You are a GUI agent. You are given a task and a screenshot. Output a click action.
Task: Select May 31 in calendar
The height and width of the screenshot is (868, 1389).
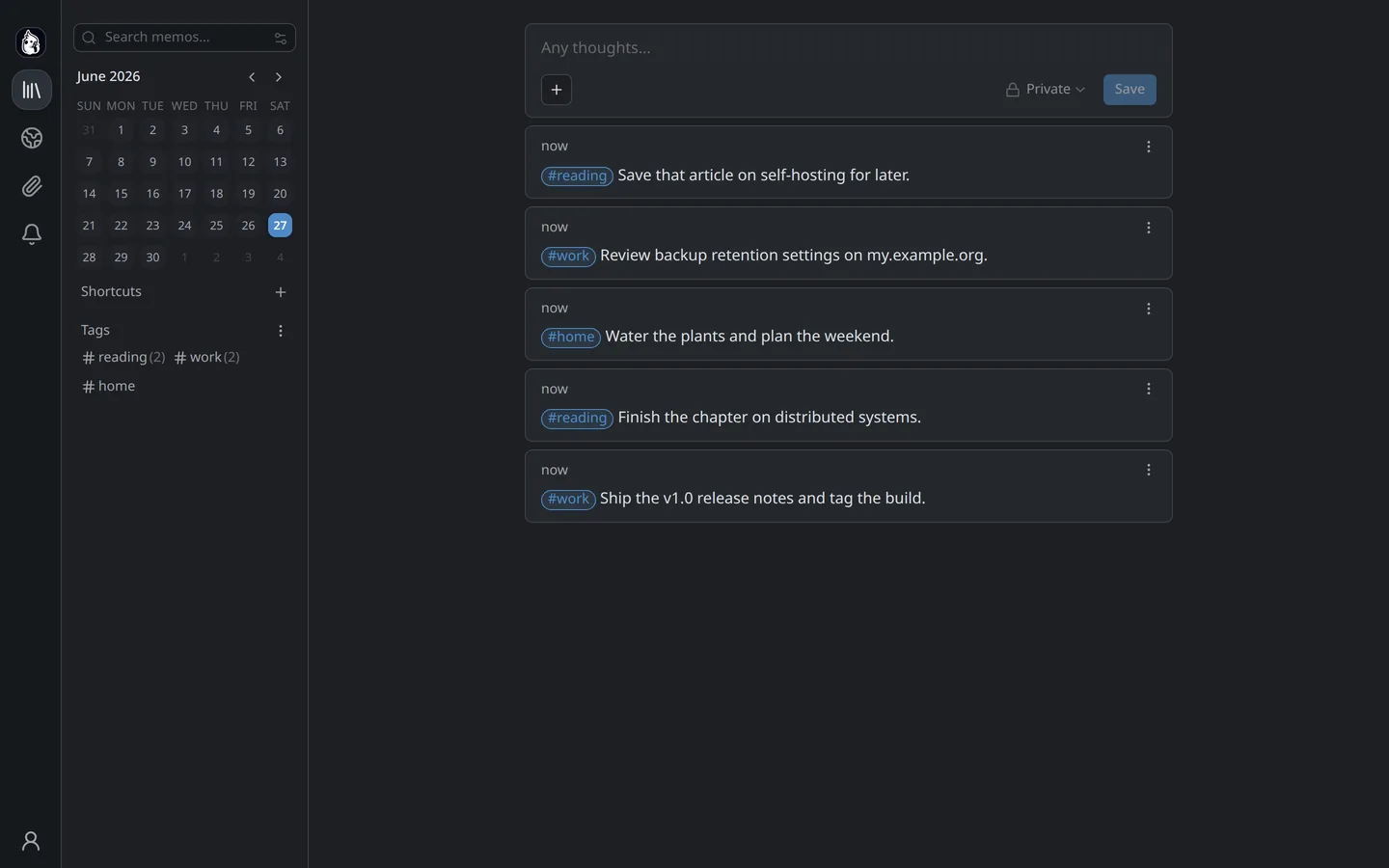coord(89,130)
